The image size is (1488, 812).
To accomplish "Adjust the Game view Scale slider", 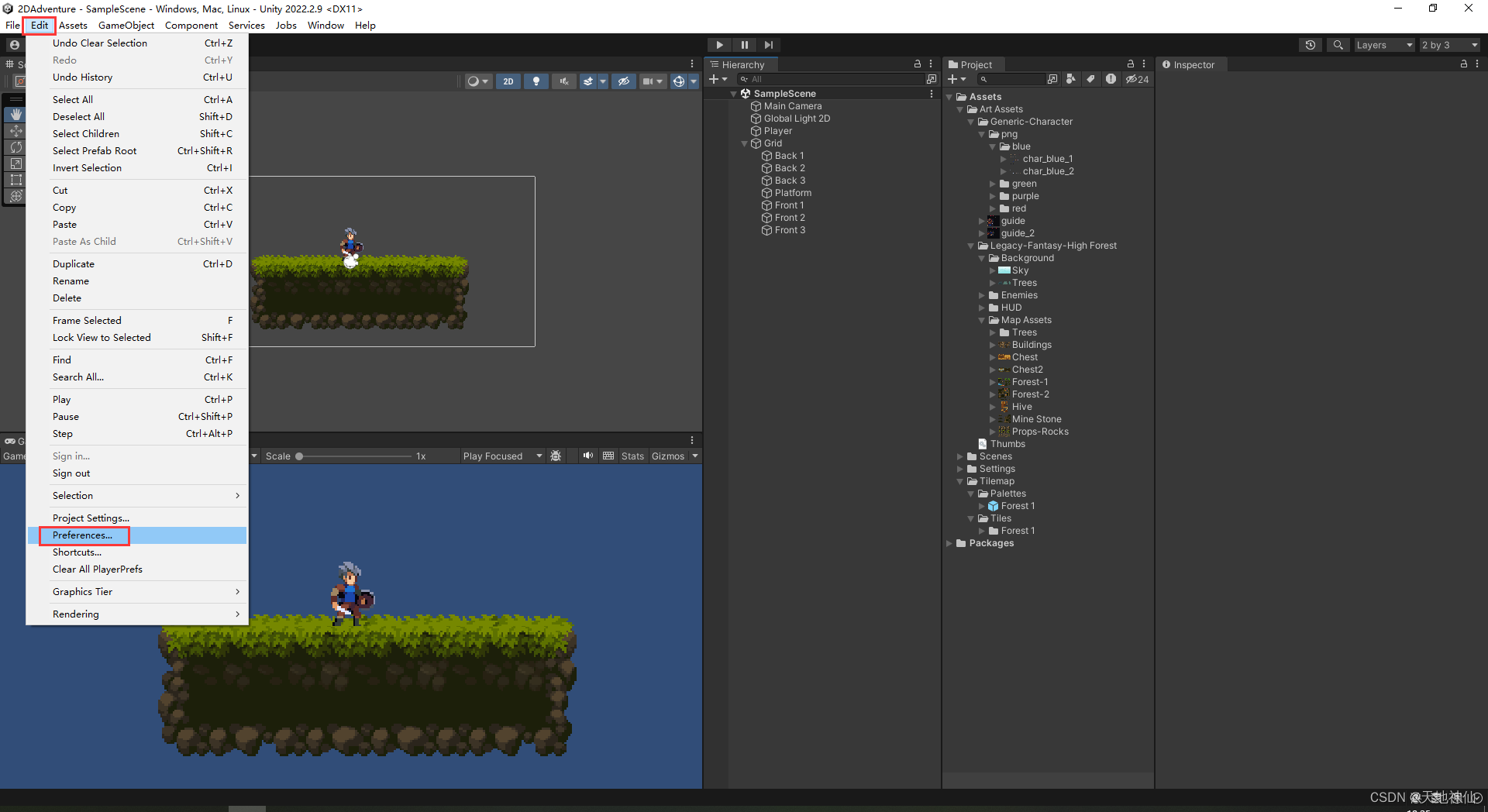I will 355,456.
